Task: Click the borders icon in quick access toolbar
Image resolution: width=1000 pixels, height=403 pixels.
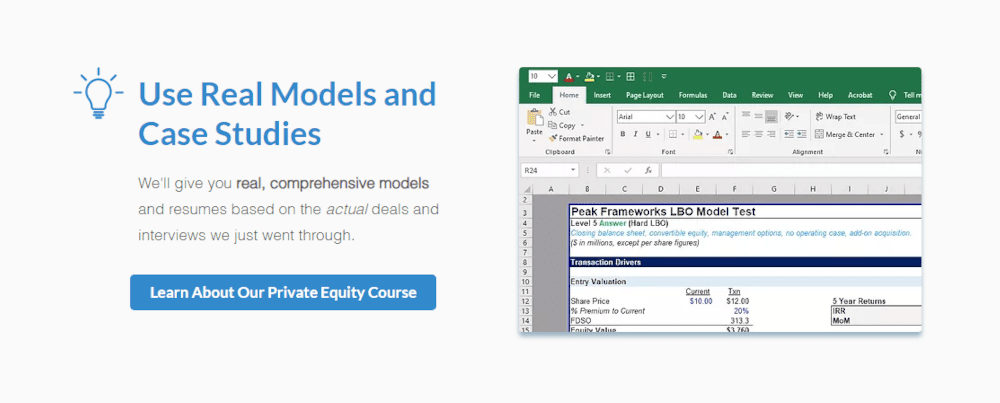Action: click(610, 77)
